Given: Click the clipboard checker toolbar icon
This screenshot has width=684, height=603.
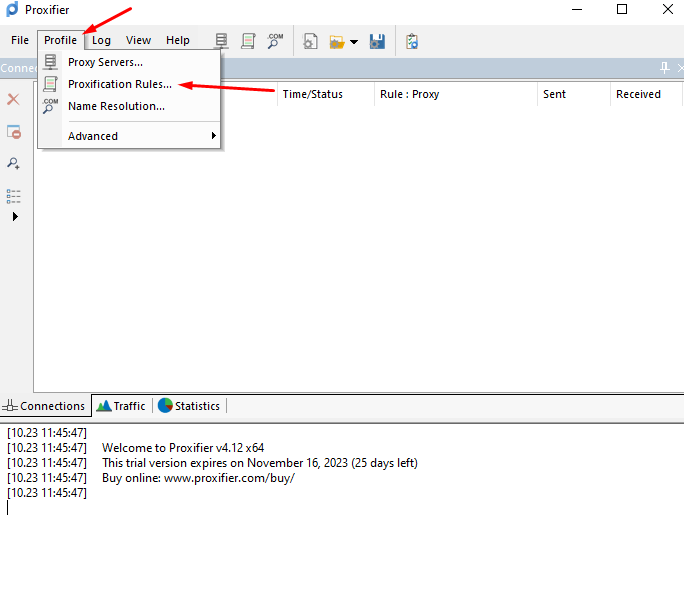Looking at the screenshot, I should (412, 41).
